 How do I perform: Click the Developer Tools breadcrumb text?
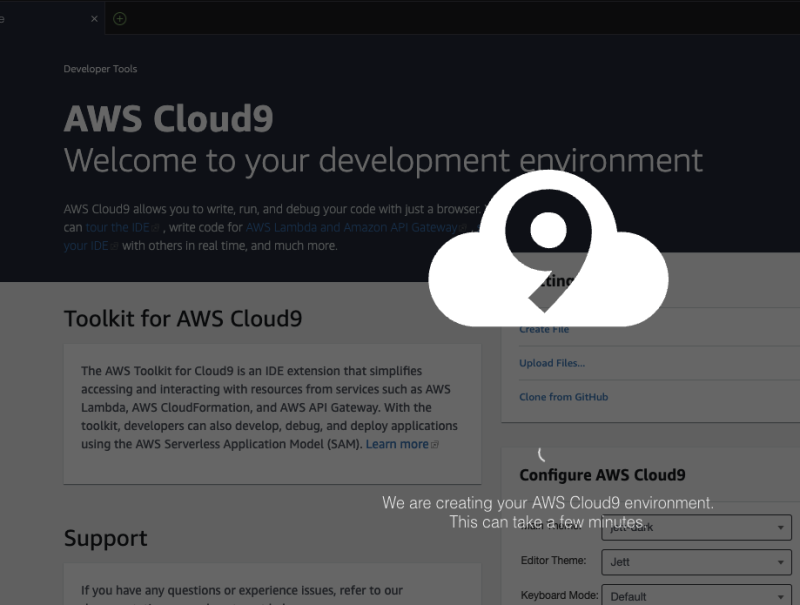coord(100,69)
